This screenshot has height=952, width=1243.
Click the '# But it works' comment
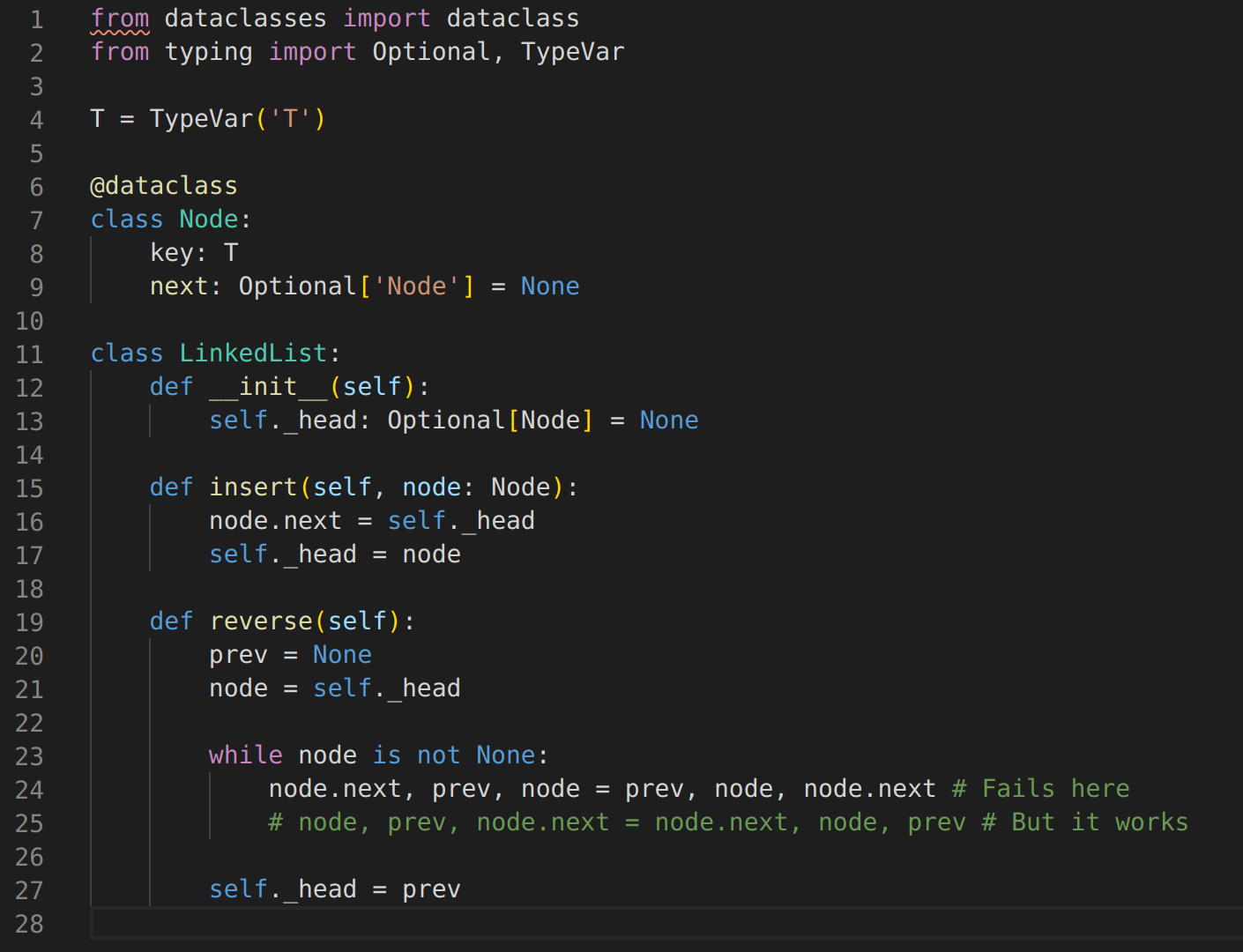(1084, 822)
